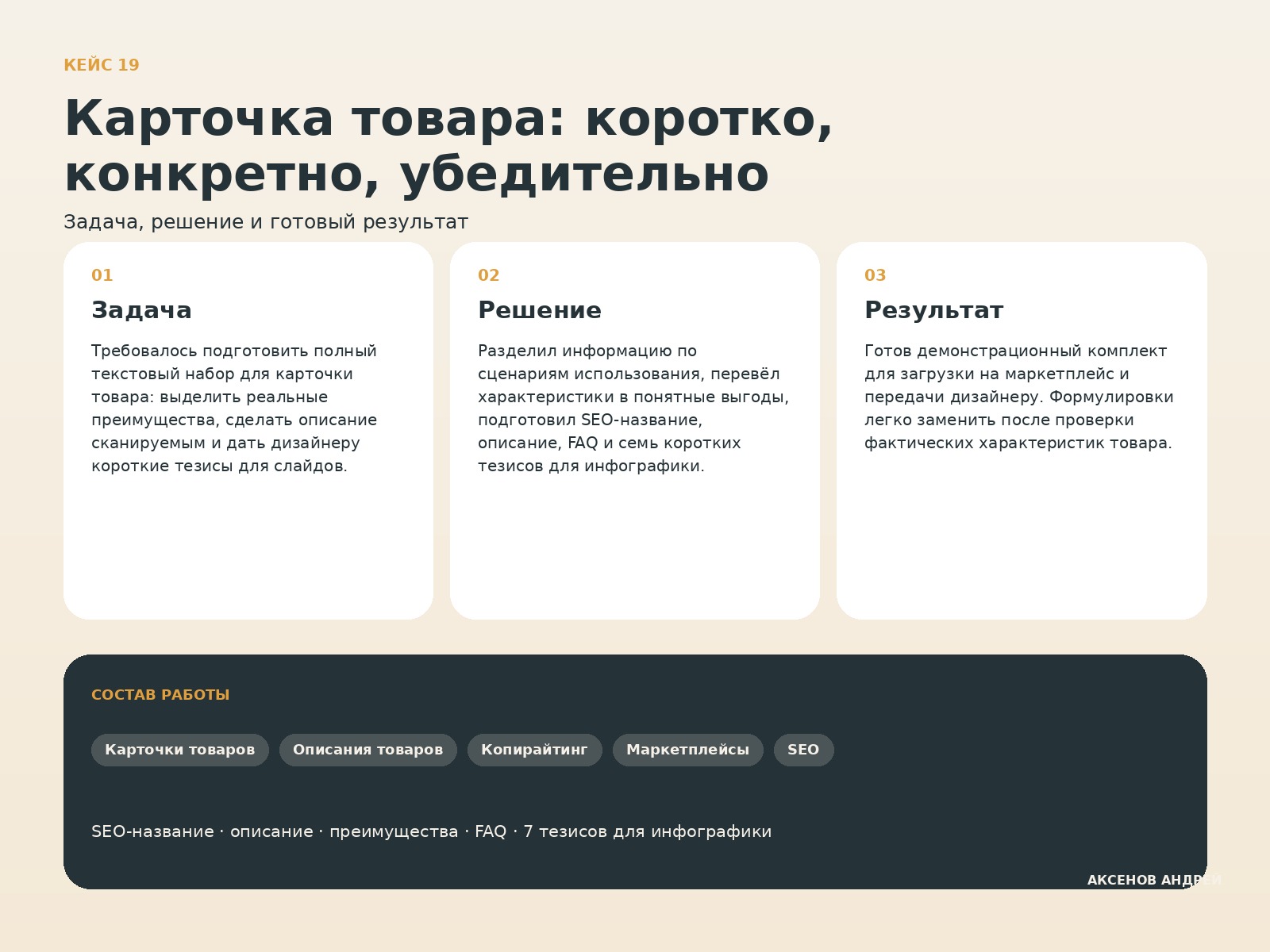Click the 'SEO' tag pill
1270x952 pixels.
click(x=804, y=750)
